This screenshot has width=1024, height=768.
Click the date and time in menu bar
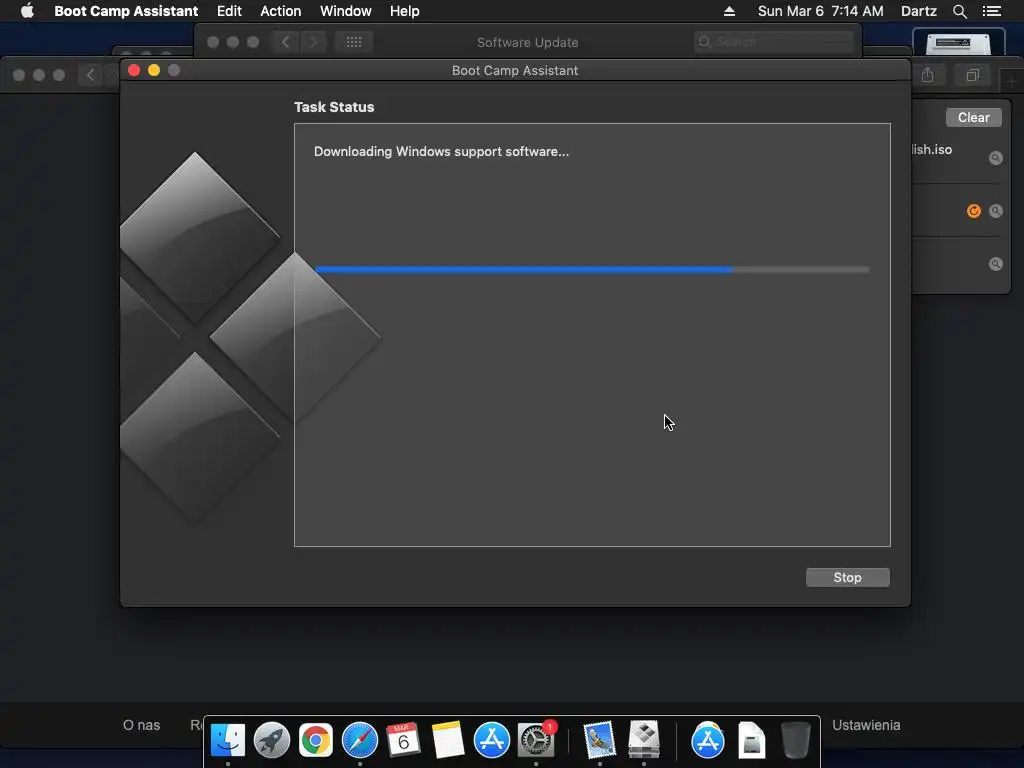pyautogui.click(x=820, y=11)
